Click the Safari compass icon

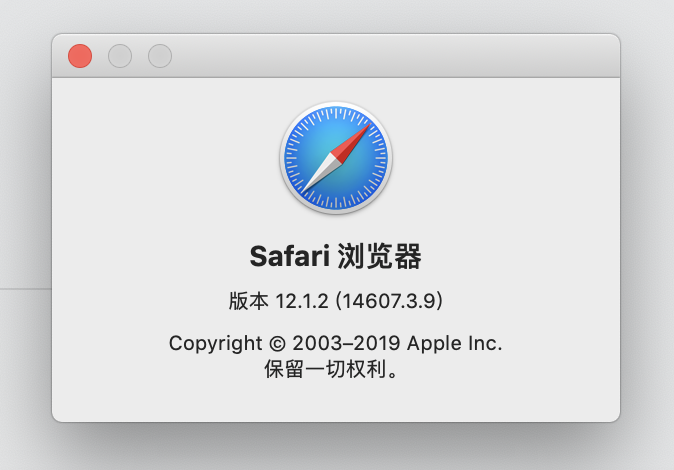click(x=336, y=158)
